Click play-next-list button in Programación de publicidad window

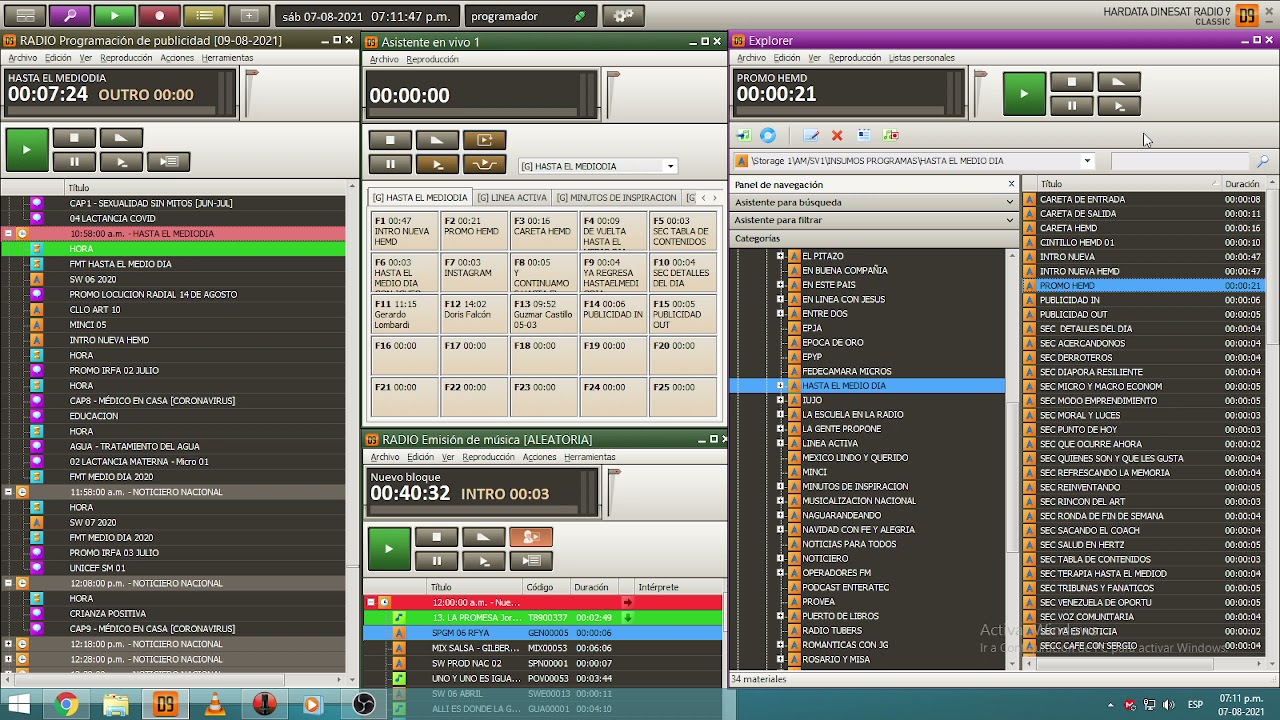coord(168,161)
